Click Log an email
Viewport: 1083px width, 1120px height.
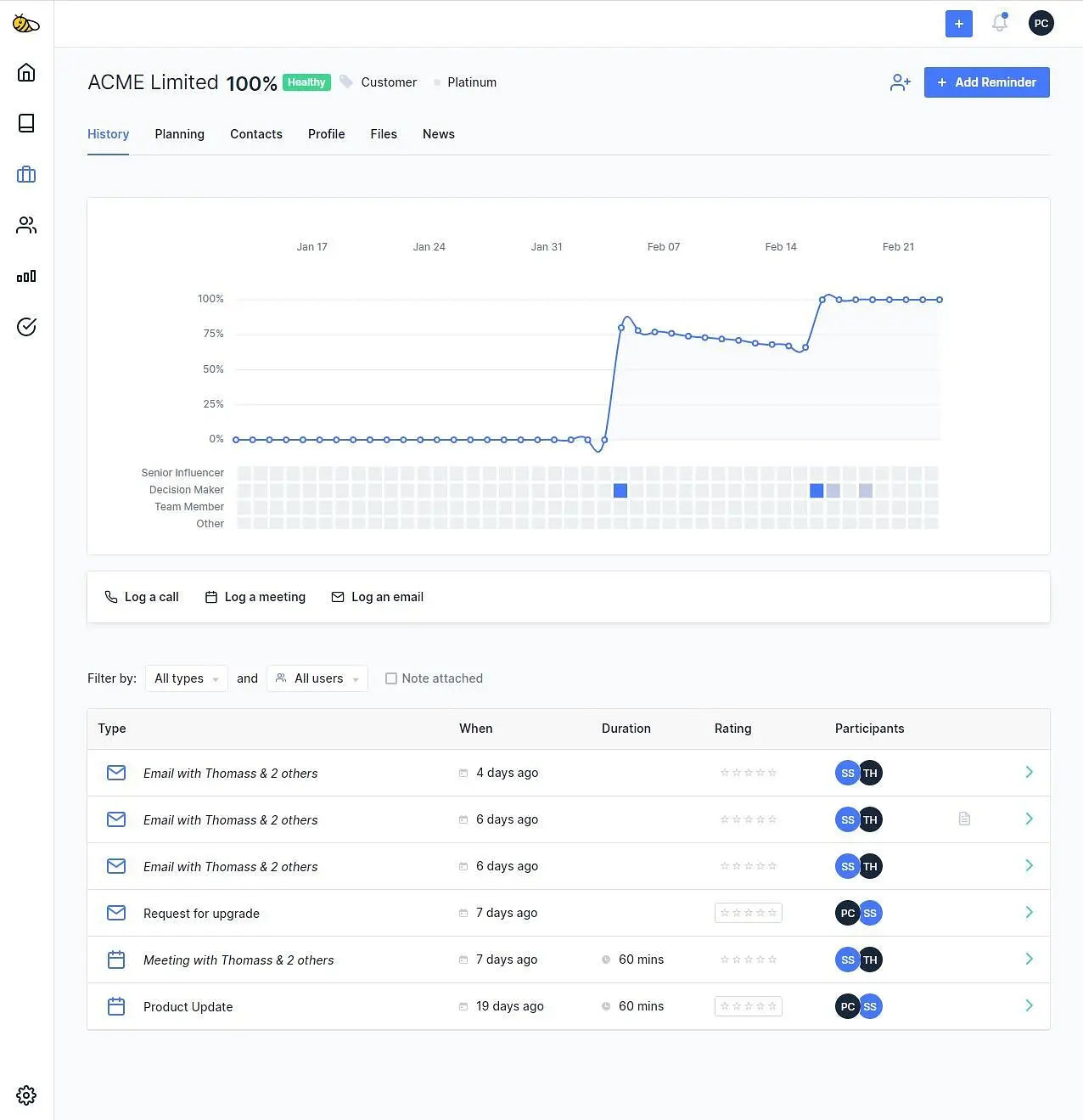click(378, 597)
